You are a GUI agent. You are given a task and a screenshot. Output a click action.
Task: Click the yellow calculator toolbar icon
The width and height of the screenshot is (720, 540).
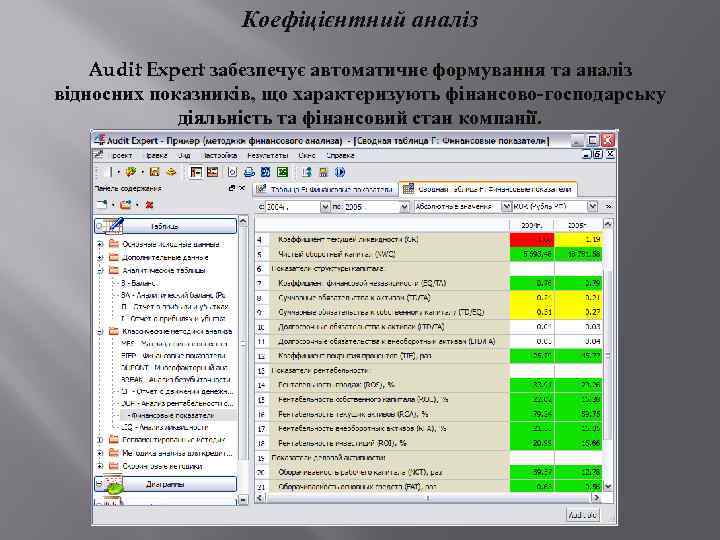324,172
